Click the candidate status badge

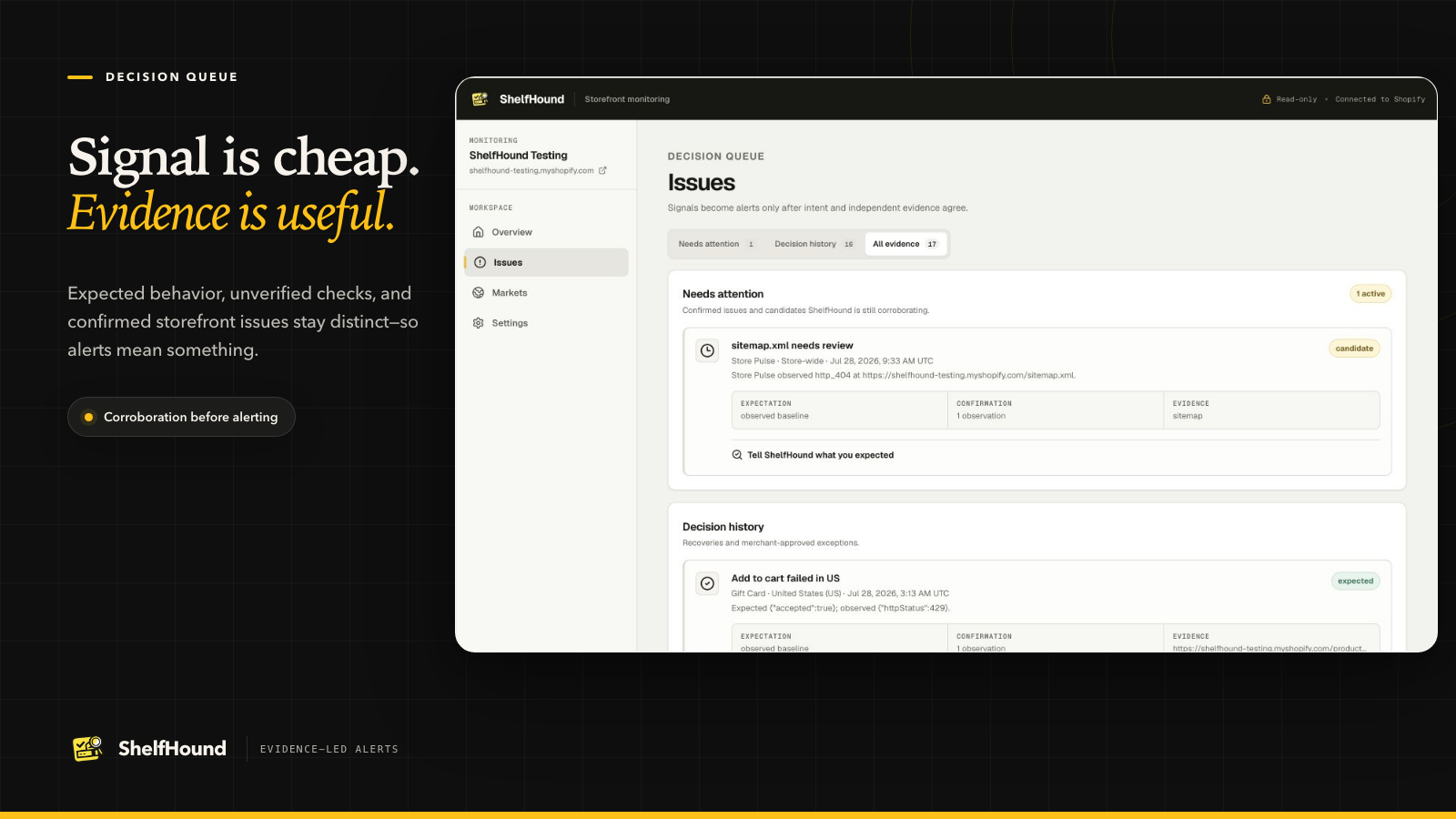tap(1354, 349)
